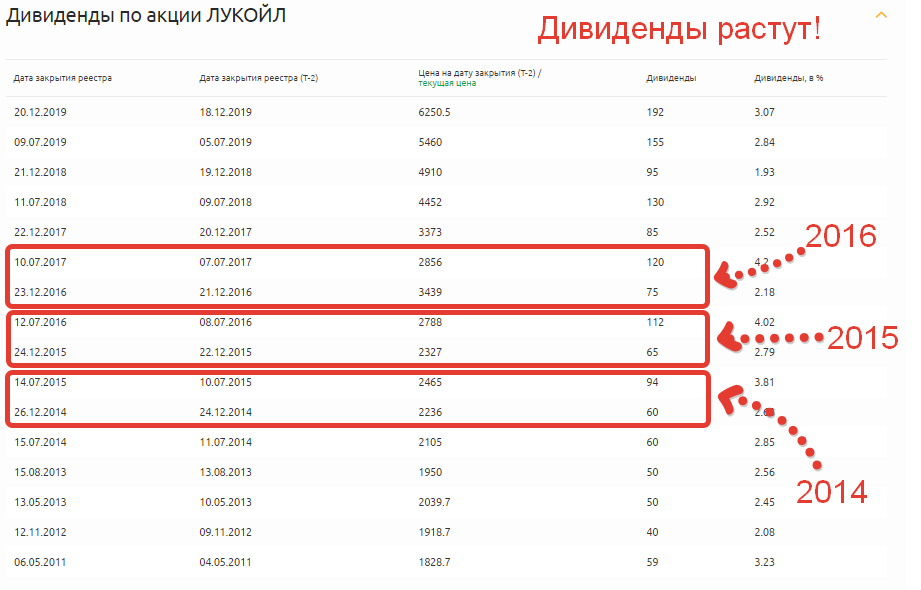Select the registry date 20.12.2019 cell
The width and height of the screenshot is (921, 590).
(x=40, y=112)
